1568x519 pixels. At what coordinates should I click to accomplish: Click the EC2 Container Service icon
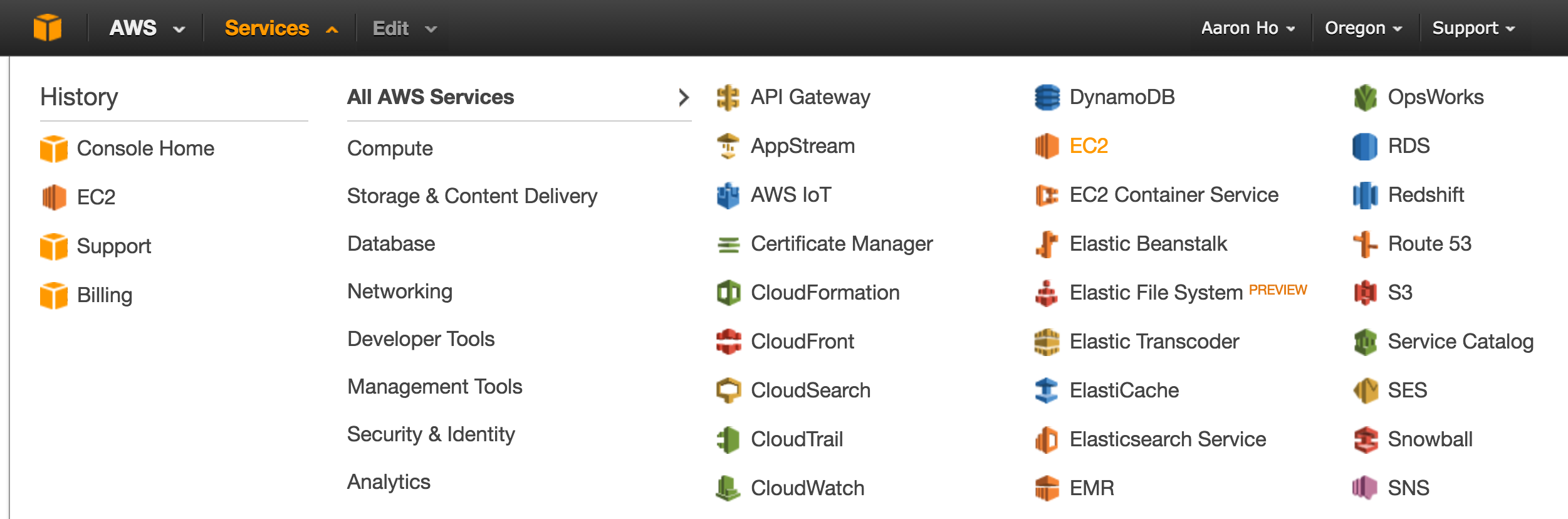[x=1047, y=195]
